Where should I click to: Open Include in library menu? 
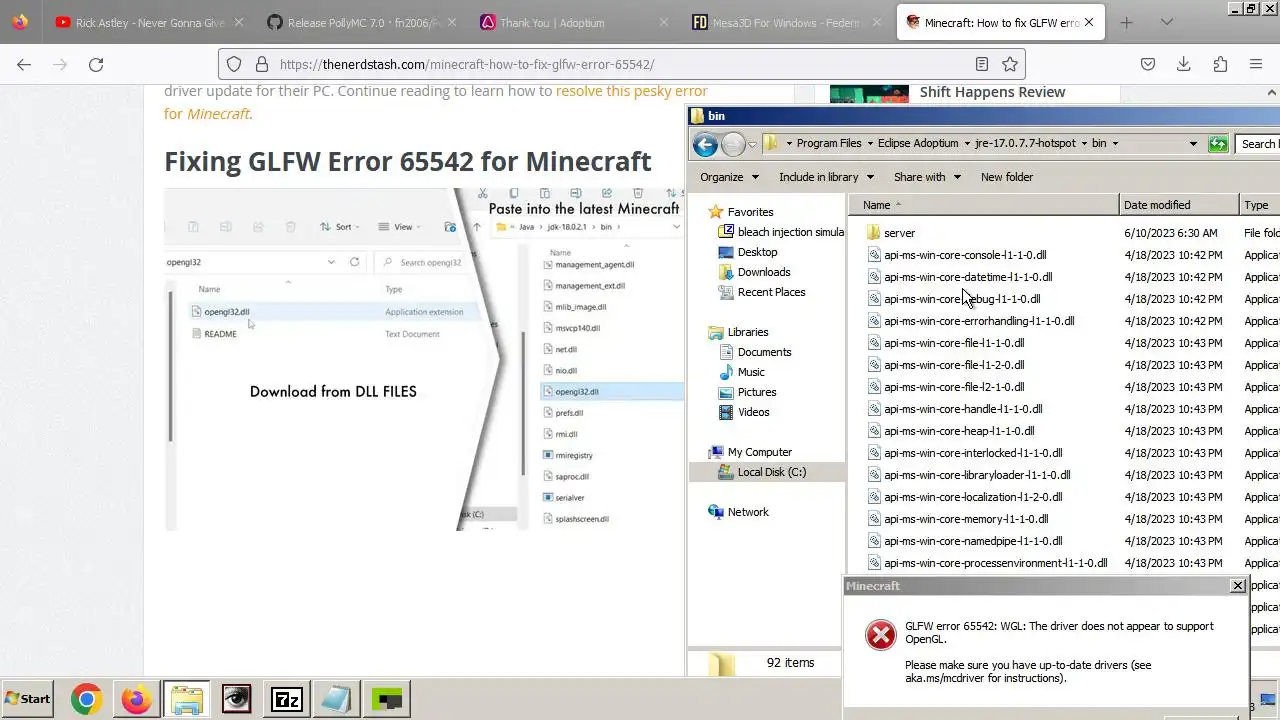pyautogui.click(x=826, y=177)
